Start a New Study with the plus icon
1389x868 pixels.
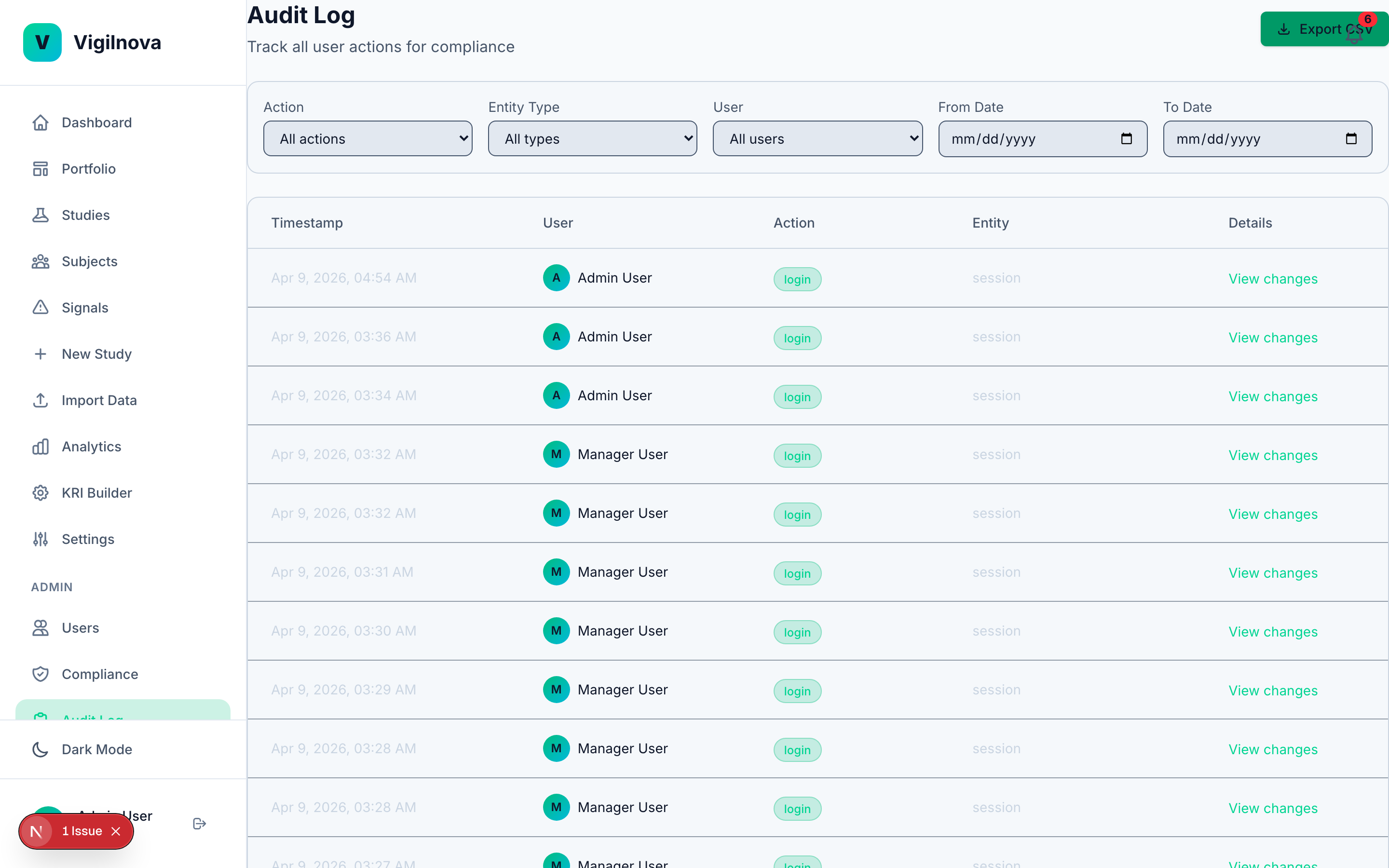40,353
